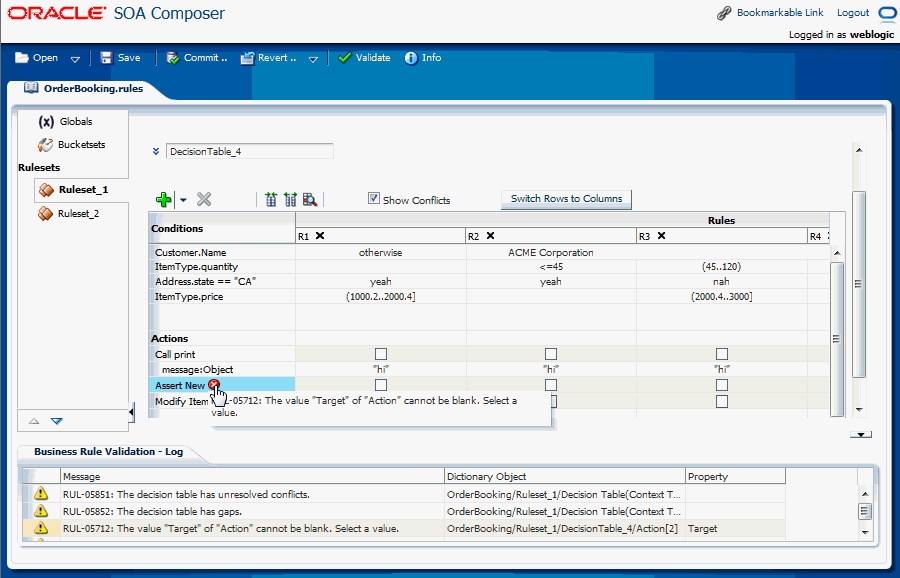
Task: Click the Revert toolbar icon
Action: 247,58
